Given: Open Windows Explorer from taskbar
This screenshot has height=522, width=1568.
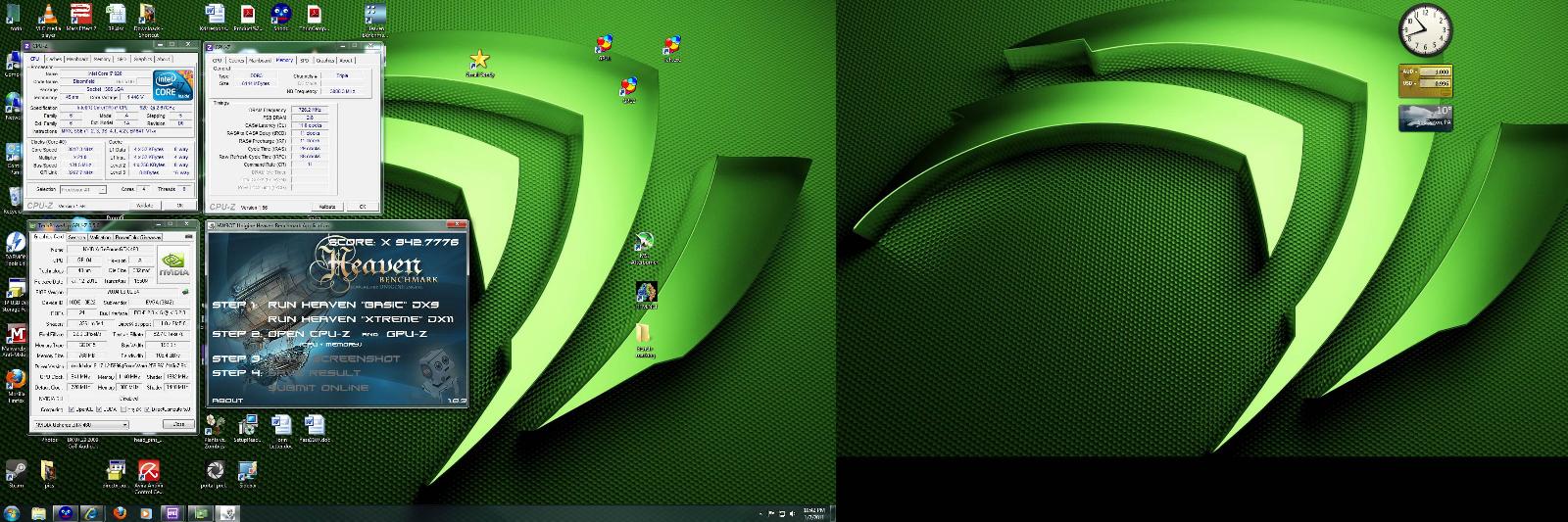Looking at the screenshot, I should (38, 513).
